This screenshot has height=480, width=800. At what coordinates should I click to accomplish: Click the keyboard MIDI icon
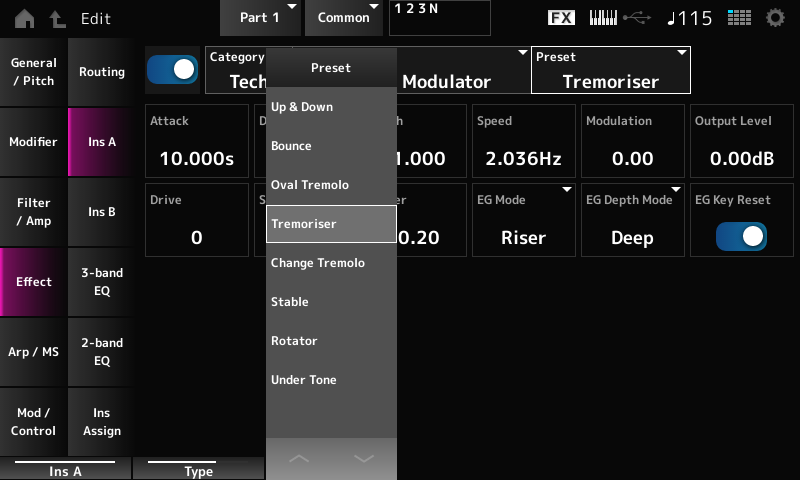tap(603, 18)
